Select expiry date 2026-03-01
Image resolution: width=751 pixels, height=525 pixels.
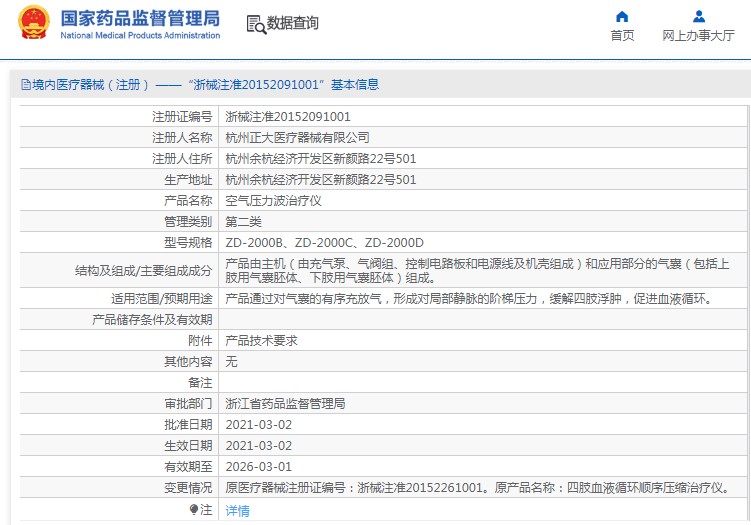259,467
